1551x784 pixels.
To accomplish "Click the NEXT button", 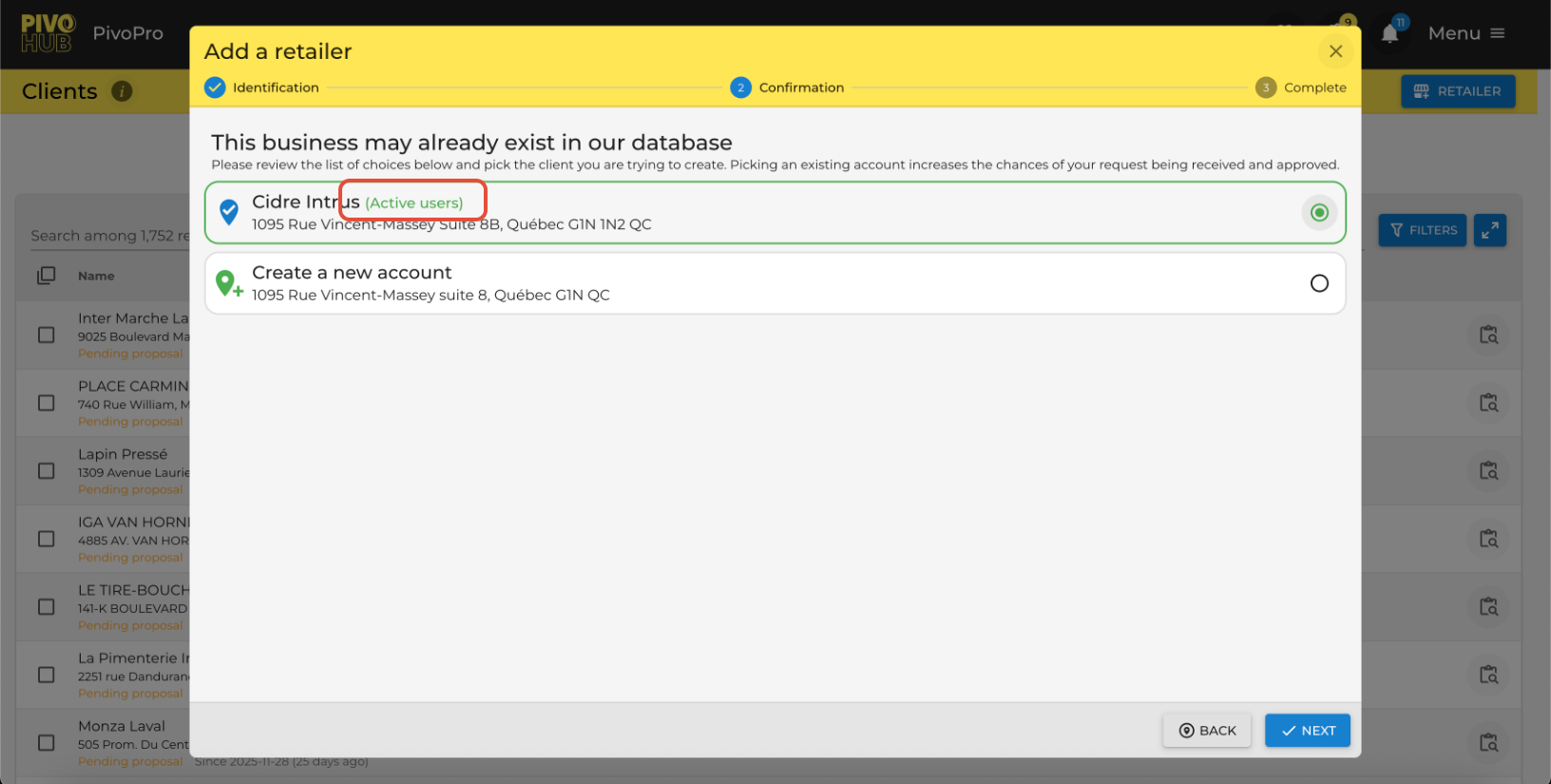I will pos(1307,731).
